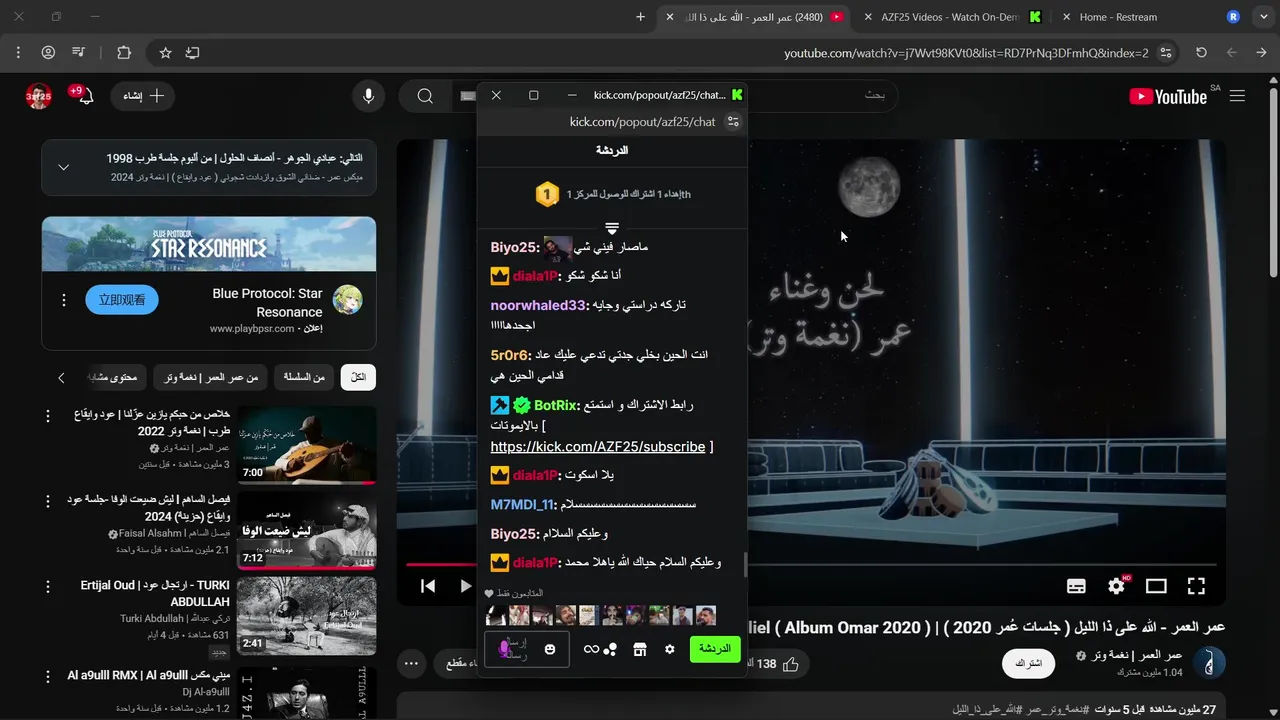Image resolution: width=1280 pixels, height=720 pixels.
Task: Click the BotRix username in chat
Action: tap(556, 405)
